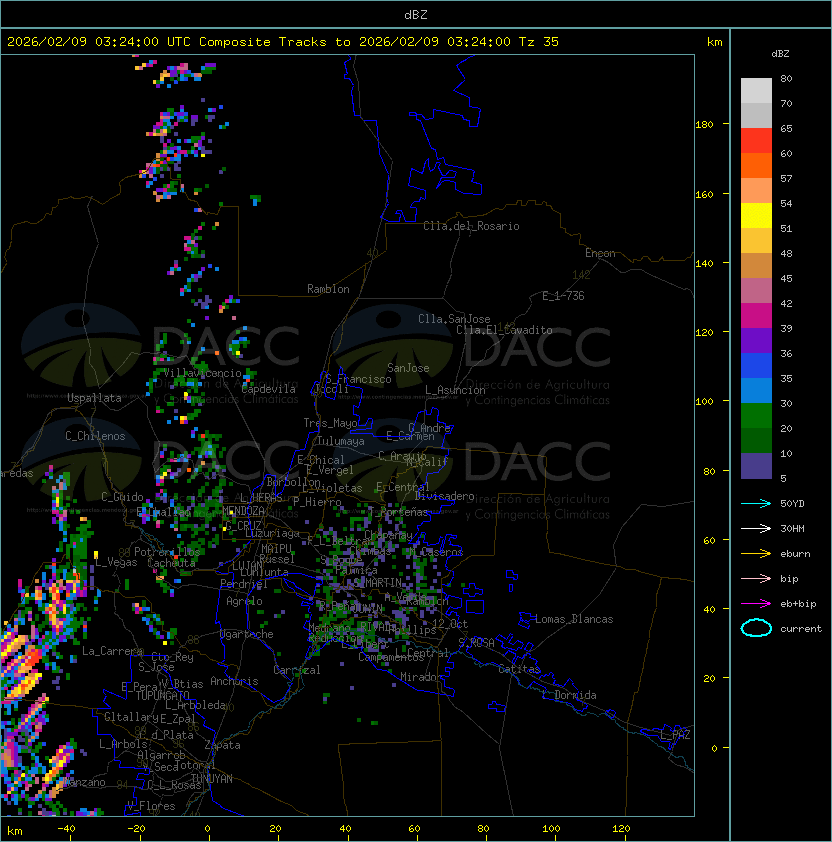Click the 'Anchoris' map label
This screenshot has width=832, height=842.
(x=234, y=681)
